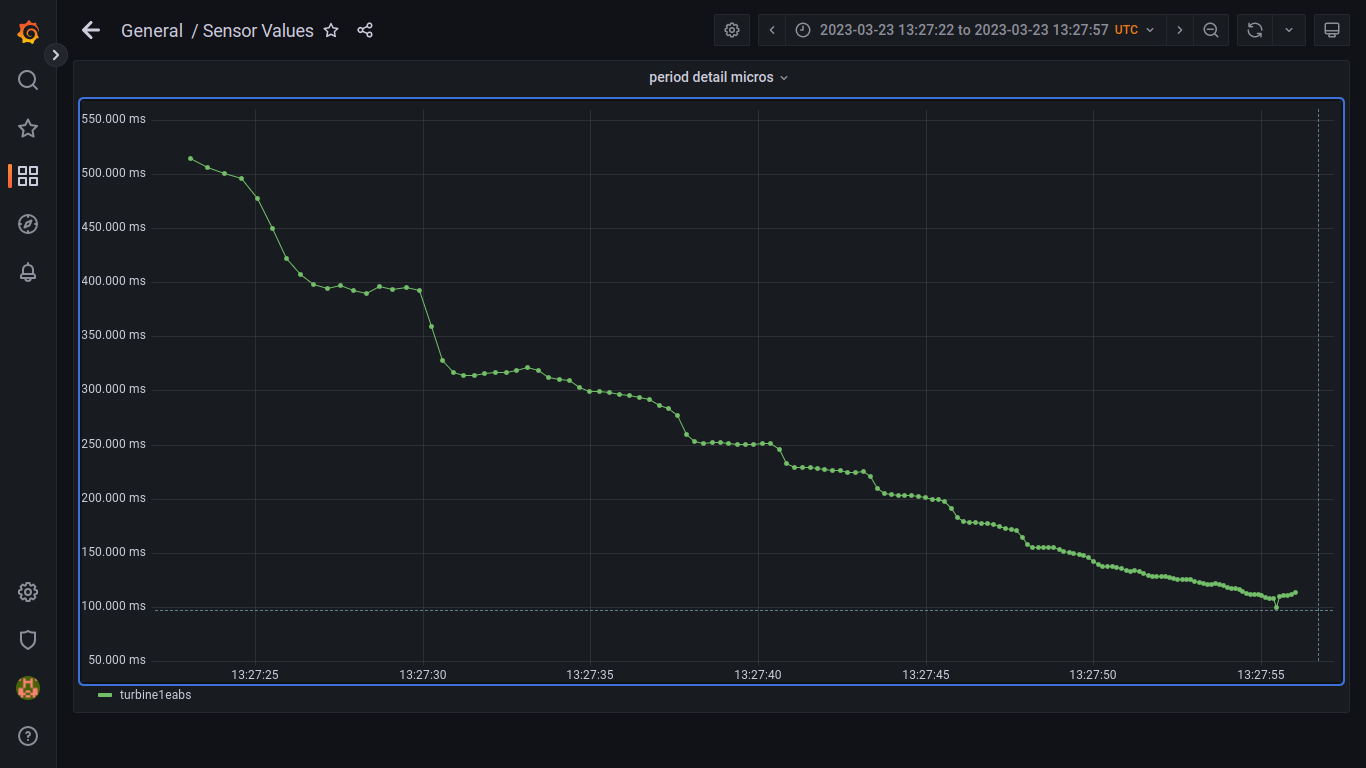Image resolution: width=1366 pixels, height=768 pixels.
Task: Go back with the arrow button
Action: pyautogui.click(x=91, y=30)
